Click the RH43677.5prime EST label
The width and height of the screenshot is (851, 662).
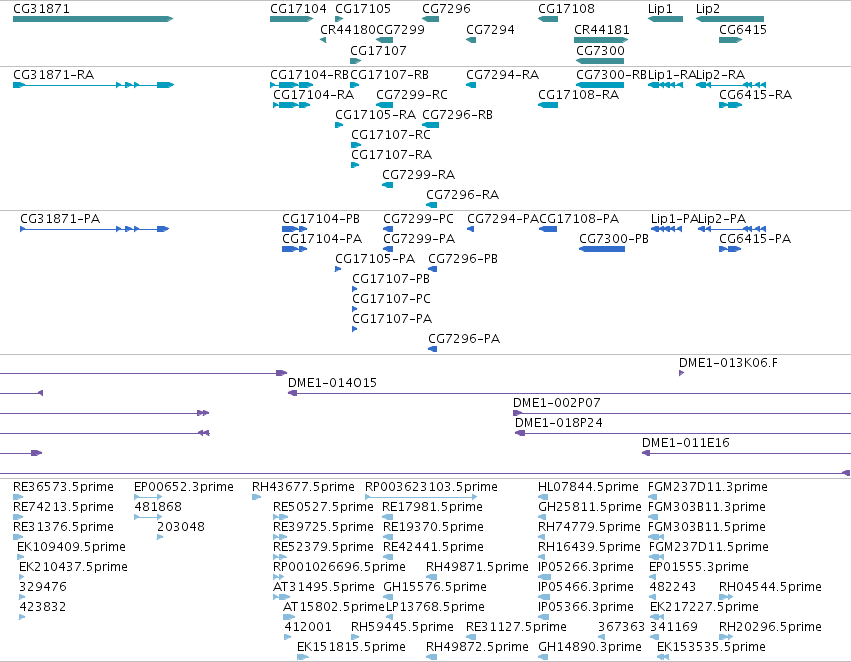click(x=303, y=487)
